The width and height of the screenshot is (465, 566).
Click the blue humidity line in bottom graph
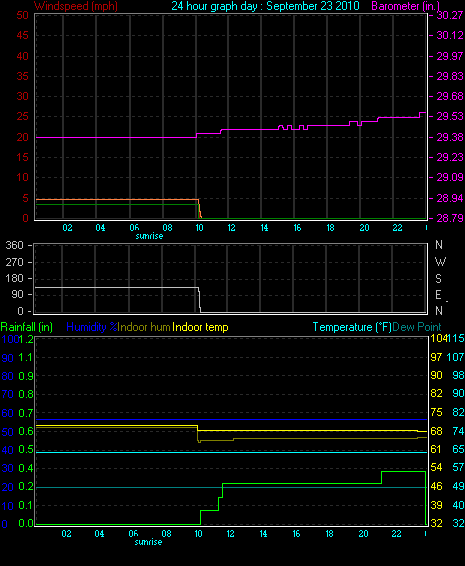click(231, 420)
